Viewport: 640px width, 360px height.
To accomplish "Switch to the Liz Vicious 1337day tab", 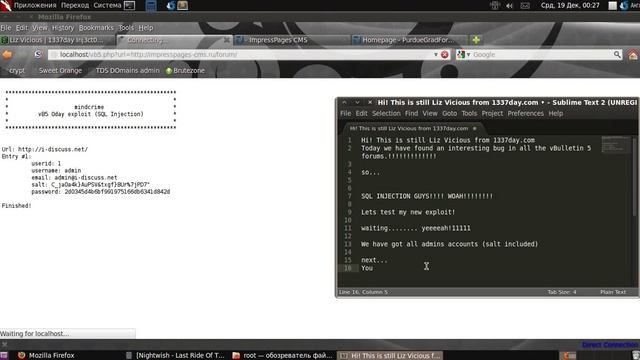I will click(57, 40).
